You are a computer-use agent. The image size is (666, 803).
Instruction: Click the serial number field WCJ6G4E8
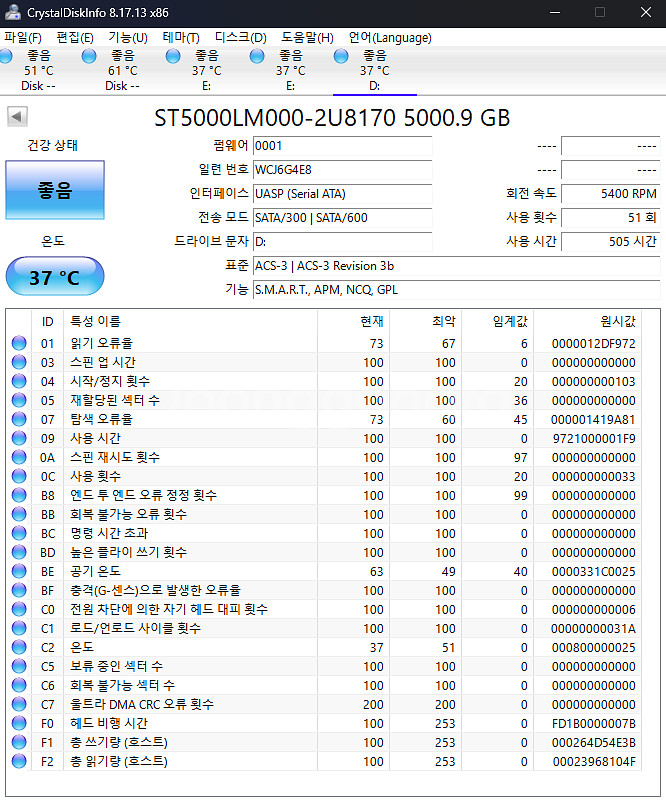342,170
